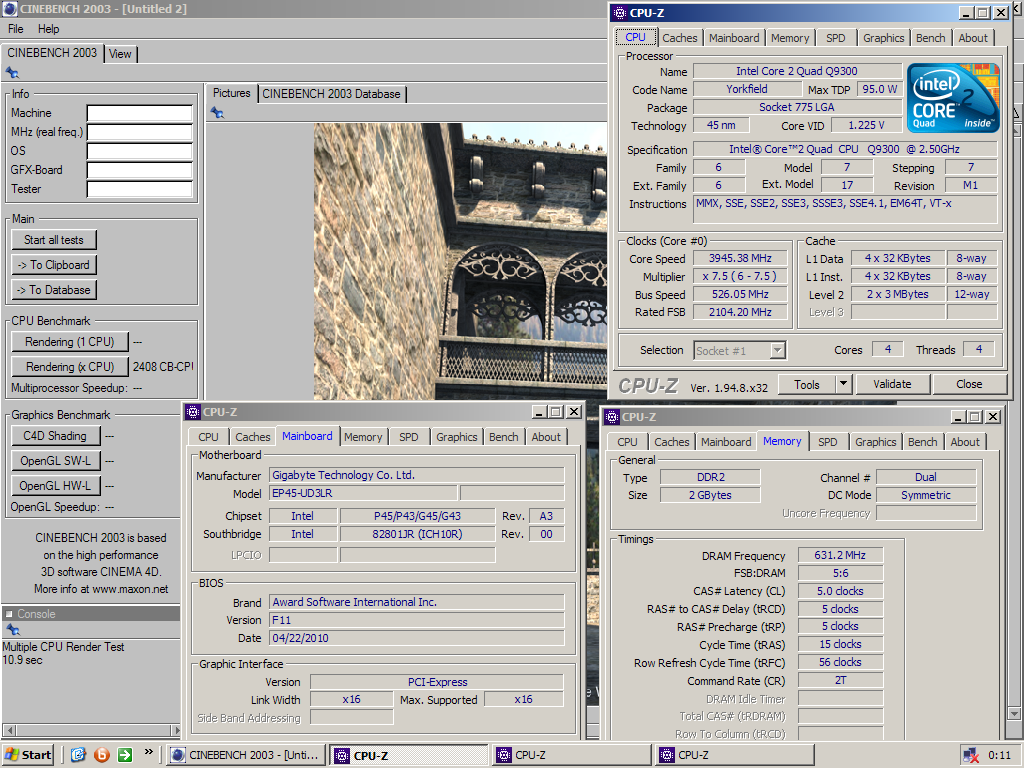Click the pin icon in Pictures panel

coord(217,113)
